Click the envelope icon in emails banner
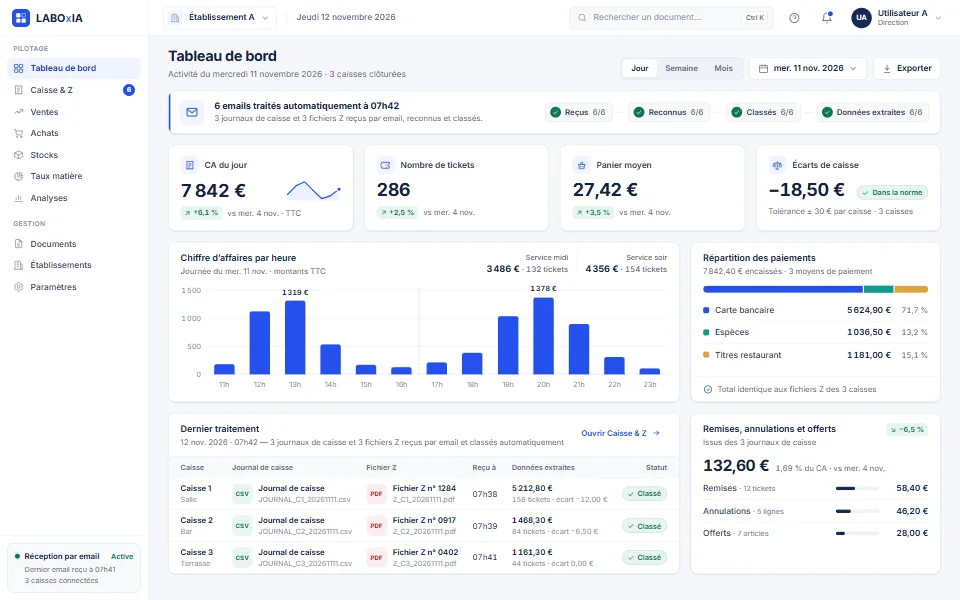Viewport: 960px width, 600px height. pyautogui.click(x=192, y=112)
